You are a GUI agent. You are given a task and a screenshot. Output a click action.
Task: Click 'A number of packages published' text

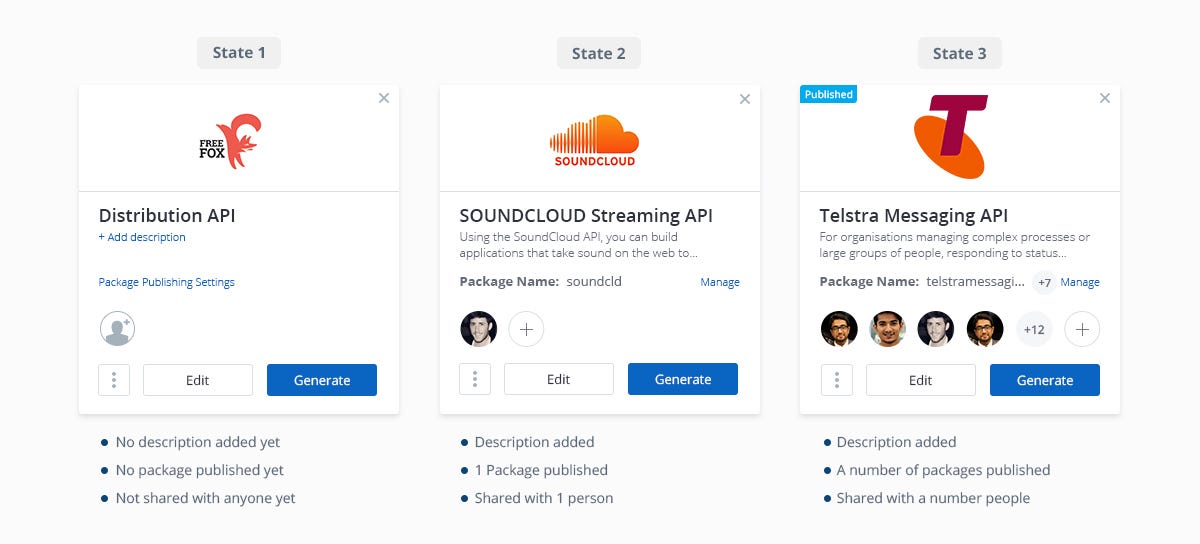pyautogui.click(x=944, y=470)
